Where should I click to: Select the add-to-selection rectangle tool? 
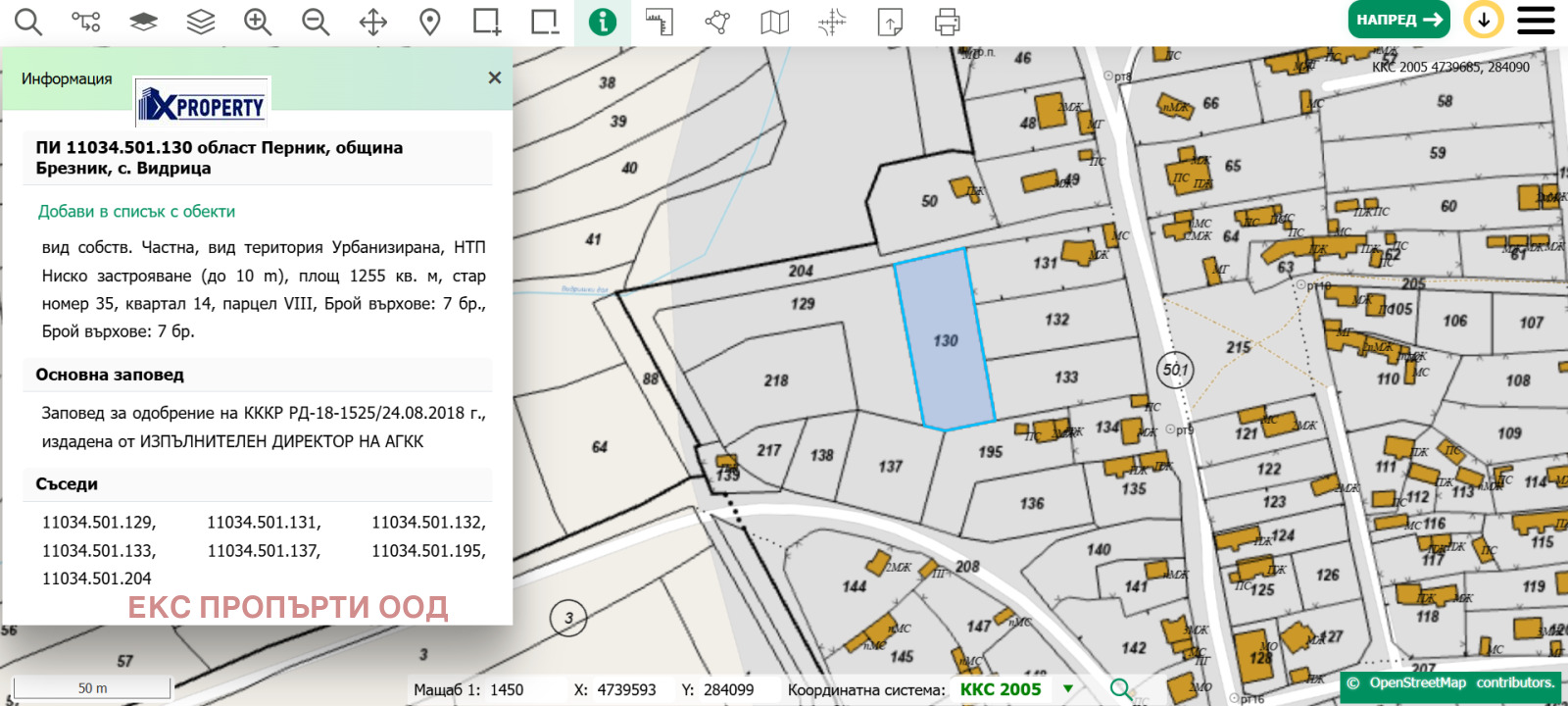coord(487,22)
